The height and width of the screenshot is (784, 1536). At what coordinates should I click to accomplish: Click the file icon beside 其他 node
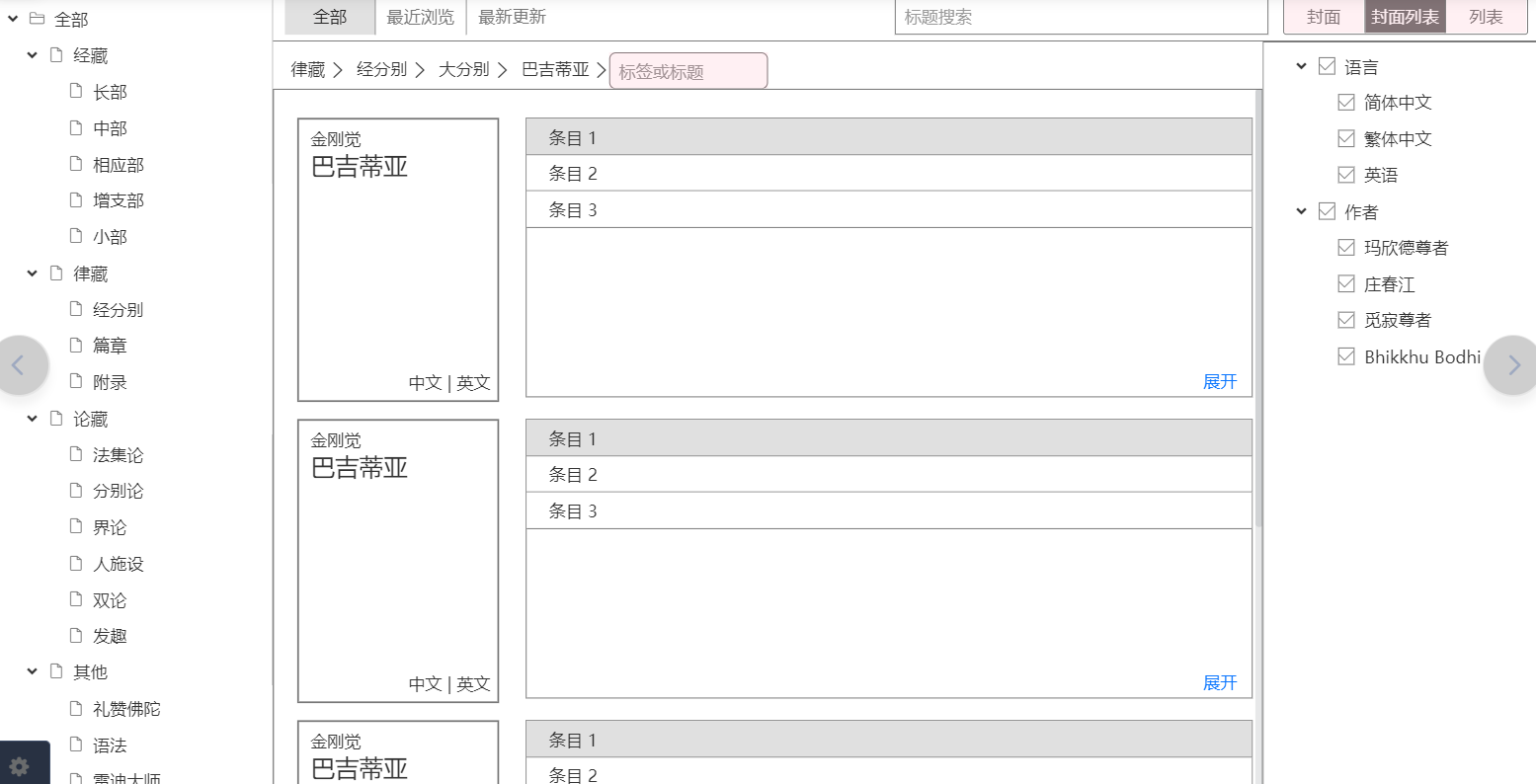56,671
